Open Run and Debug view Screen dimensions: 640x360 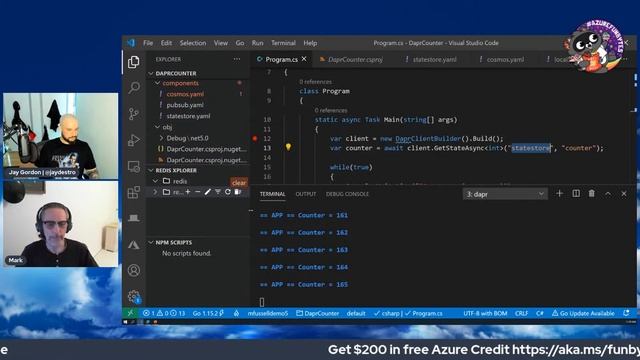[133, 140]
